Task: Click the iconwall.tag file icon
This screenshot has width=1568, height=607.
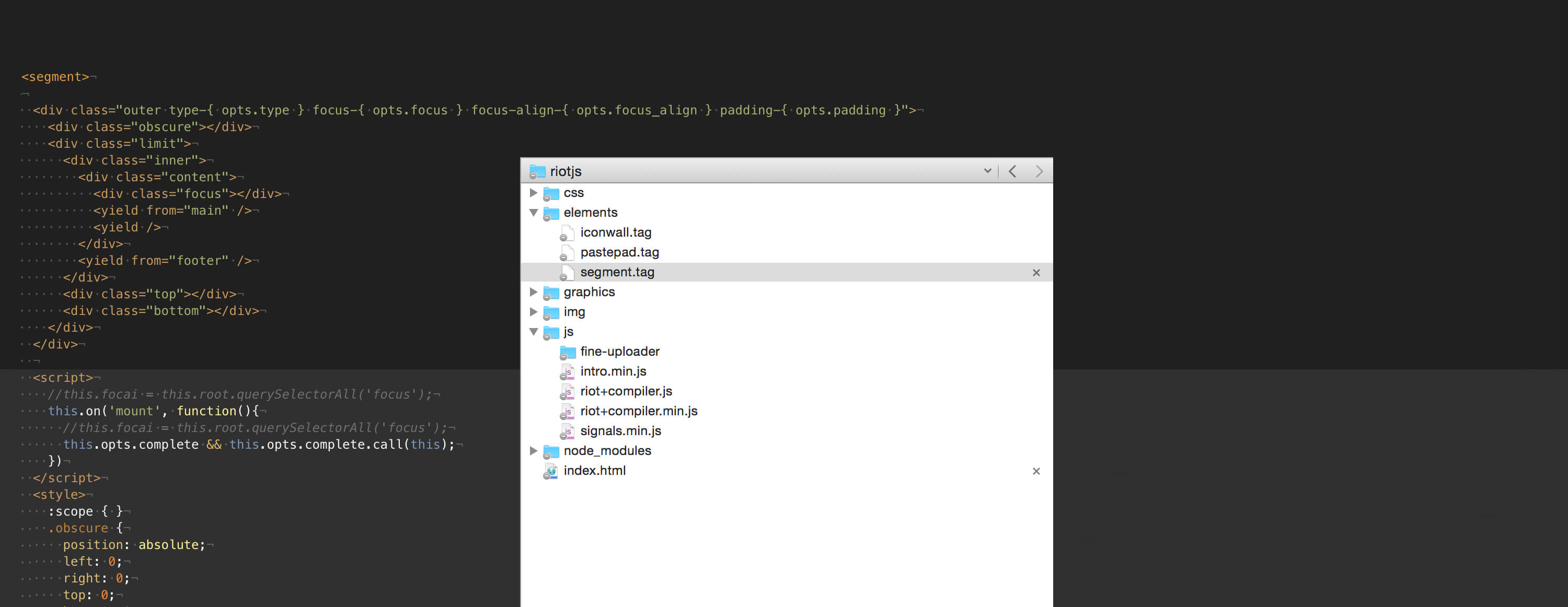Action: (x=567, y=234)
